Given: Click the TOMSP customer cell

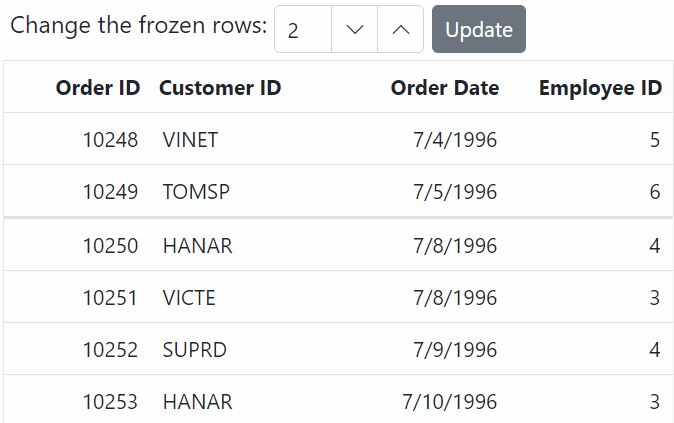Looking at the screenshot, I should point(196,192).
